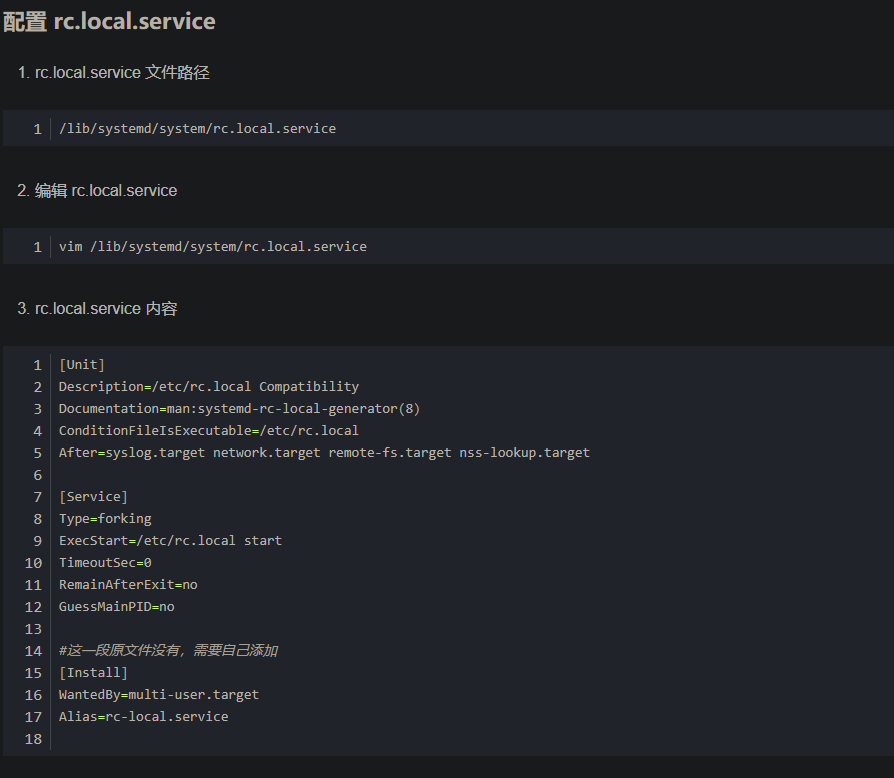
Task: Click the vim command code line
Action: [x=213, y=247]
